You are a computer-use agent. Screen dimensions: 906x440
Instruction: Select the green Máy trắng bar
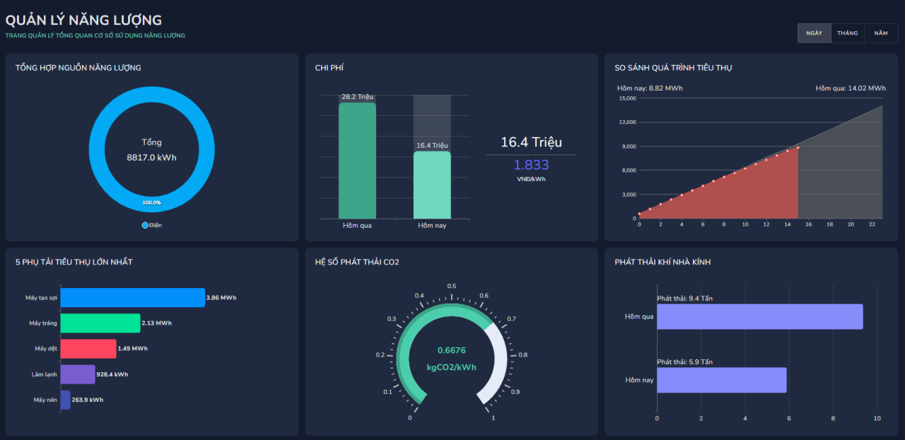[x=100, y=323]
